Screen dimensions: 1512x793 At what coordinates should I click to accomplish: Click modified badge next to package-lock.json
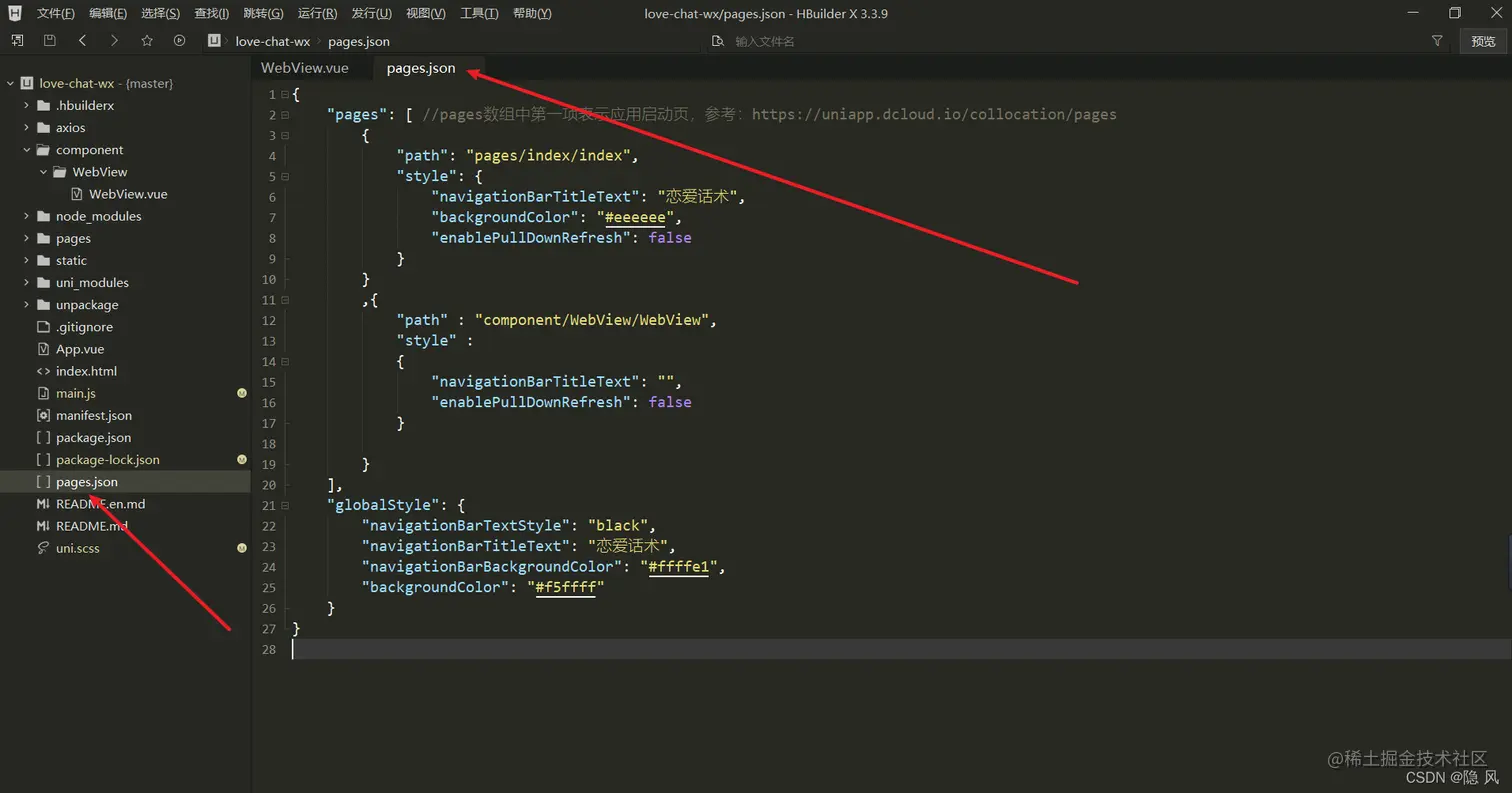pyautogui.click(x=242, y=460)
